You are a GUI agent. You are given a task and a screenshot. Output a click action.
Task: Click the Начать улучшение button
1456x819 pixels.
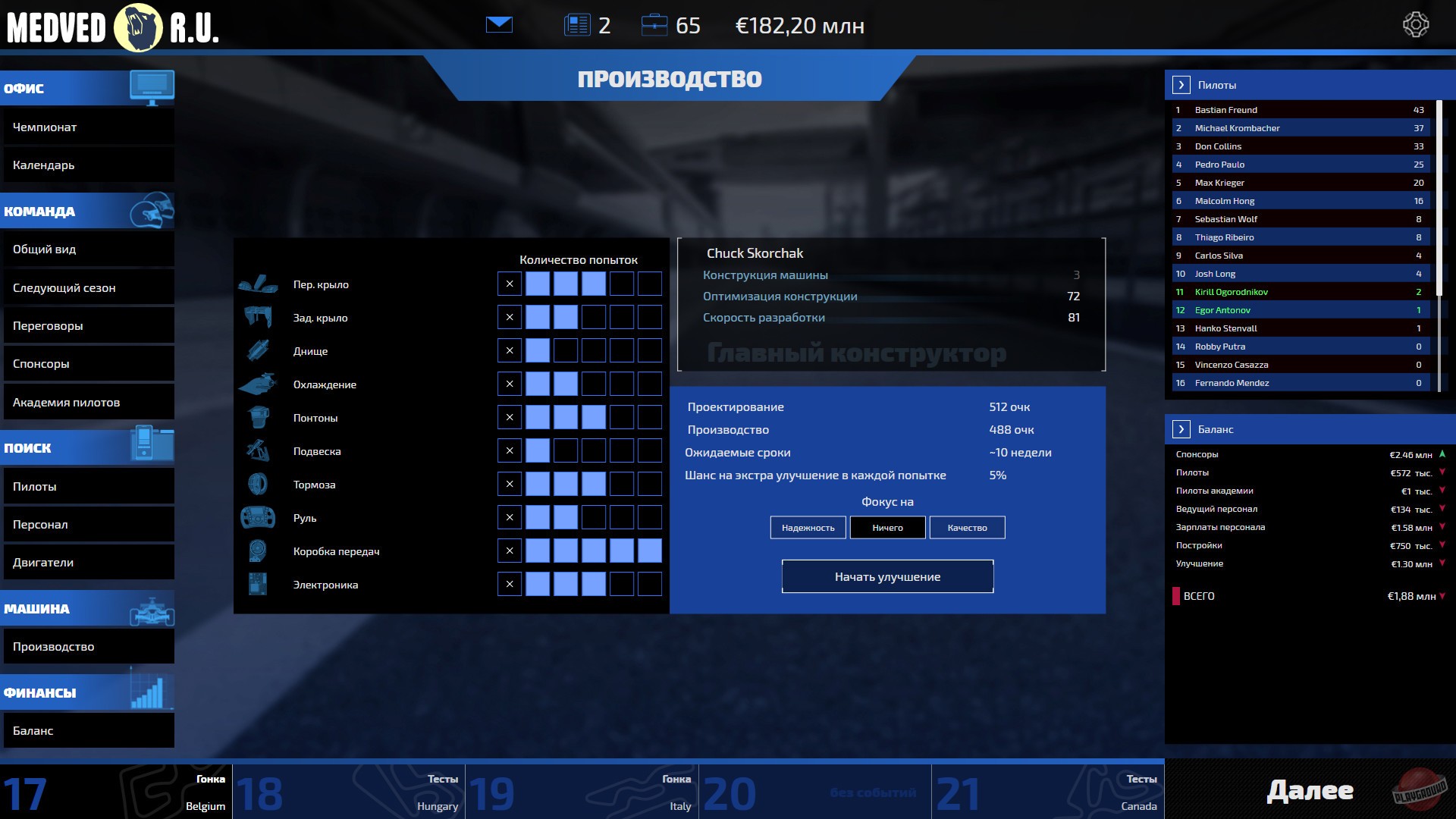click(887, 577)
